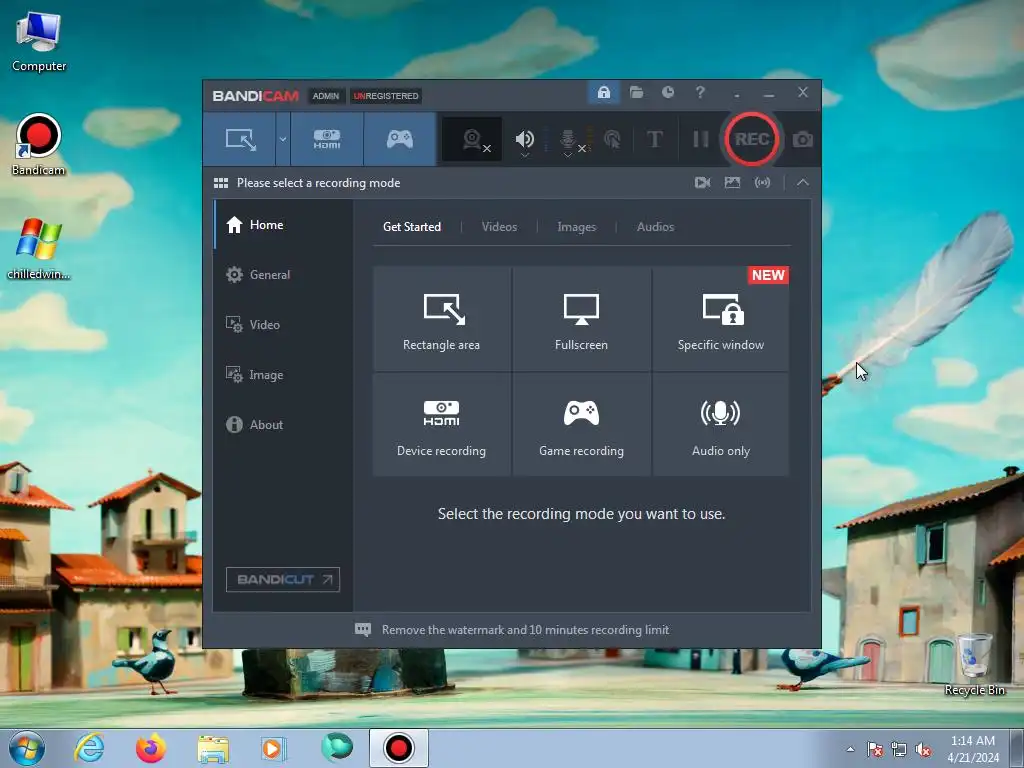Choose the Specific window recording tile
The image size is (1024, 768).
point(720,319)
